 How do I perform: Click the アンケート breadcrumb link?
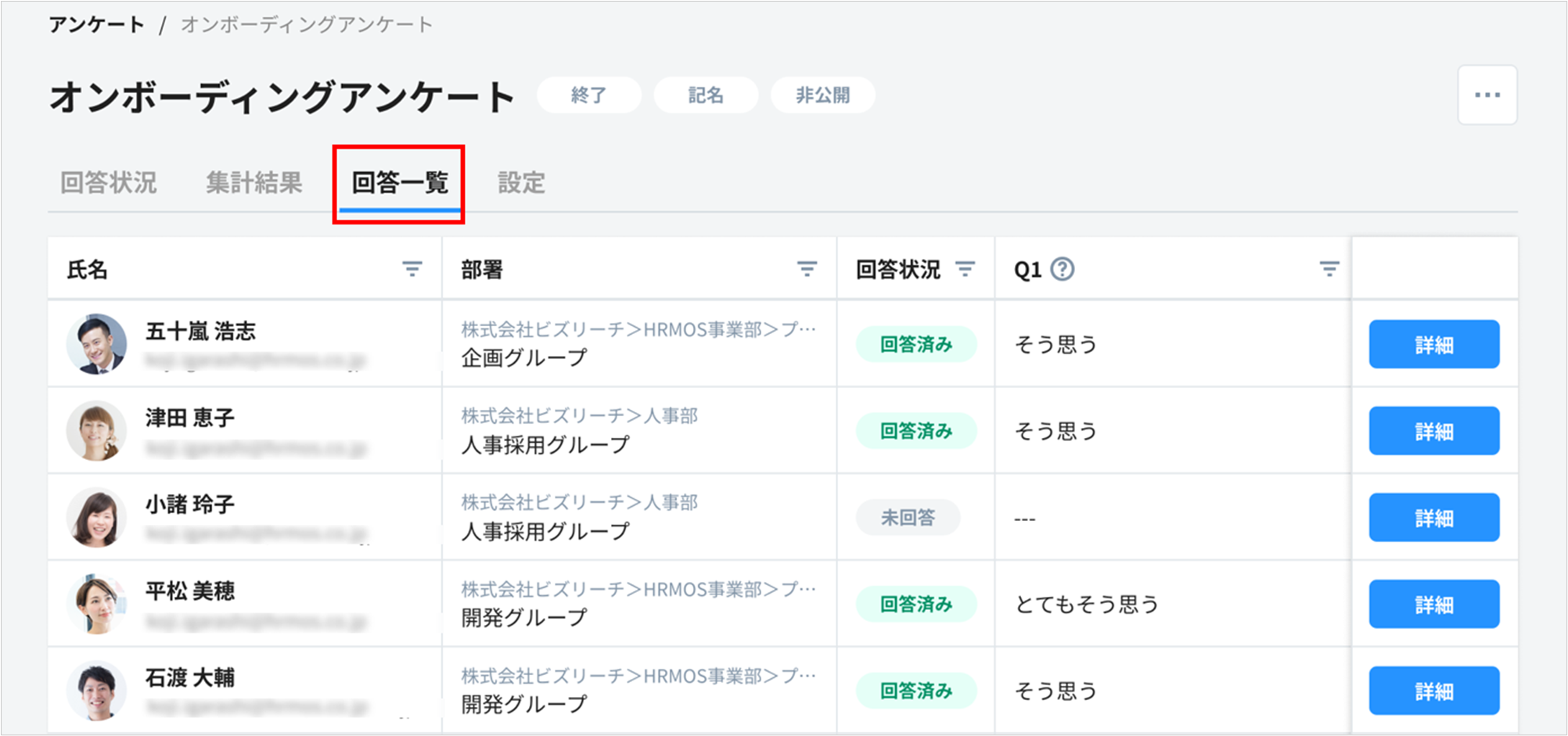point(96,25)
